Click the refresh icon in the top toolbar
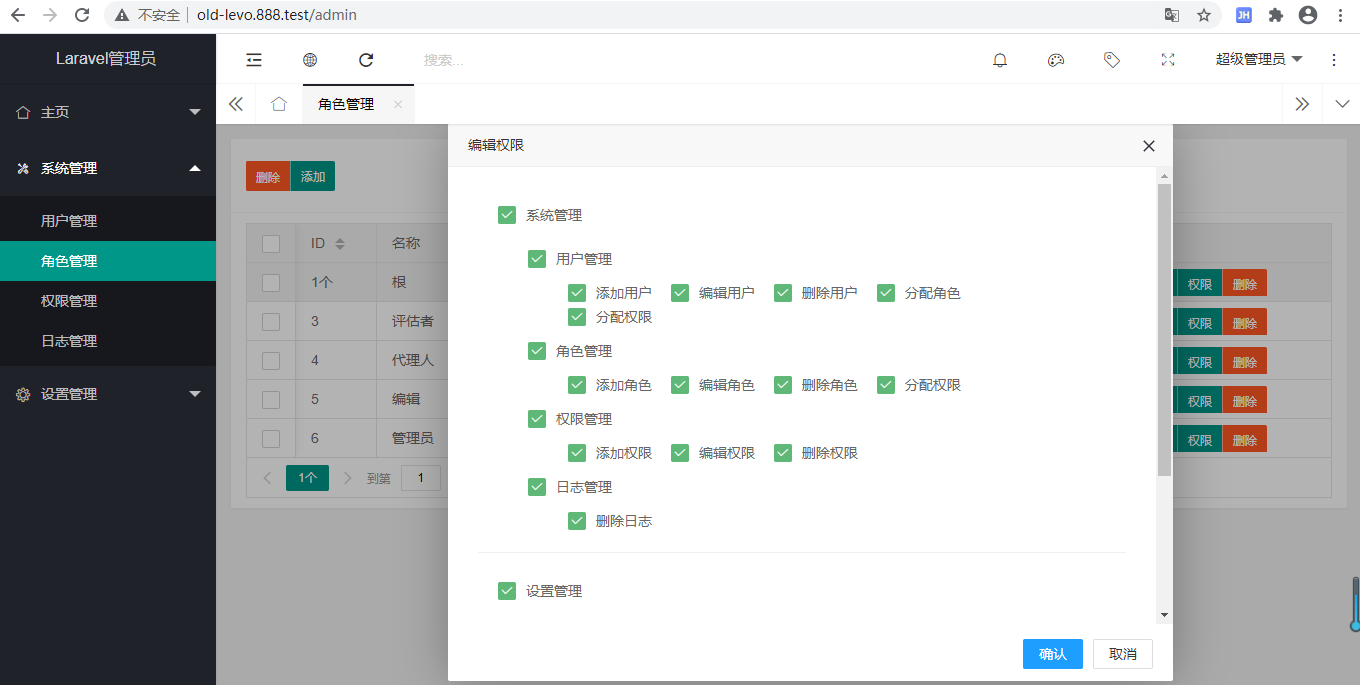 click(365, 60)
